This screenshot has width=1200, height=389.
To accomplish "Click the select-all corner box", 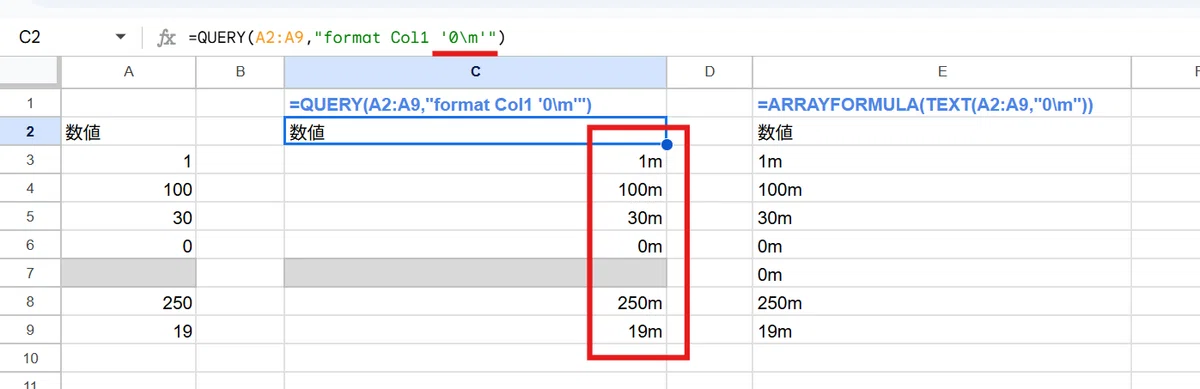I will (30, 72).
